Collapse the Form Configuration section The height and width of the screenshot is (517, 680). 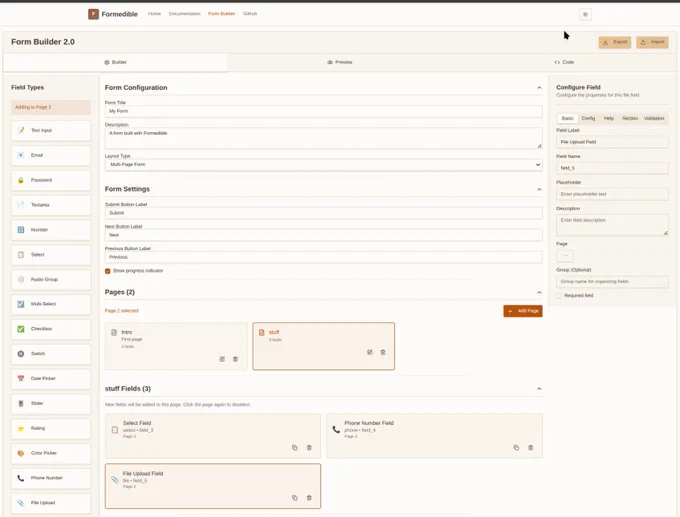[x=539, y=88]
